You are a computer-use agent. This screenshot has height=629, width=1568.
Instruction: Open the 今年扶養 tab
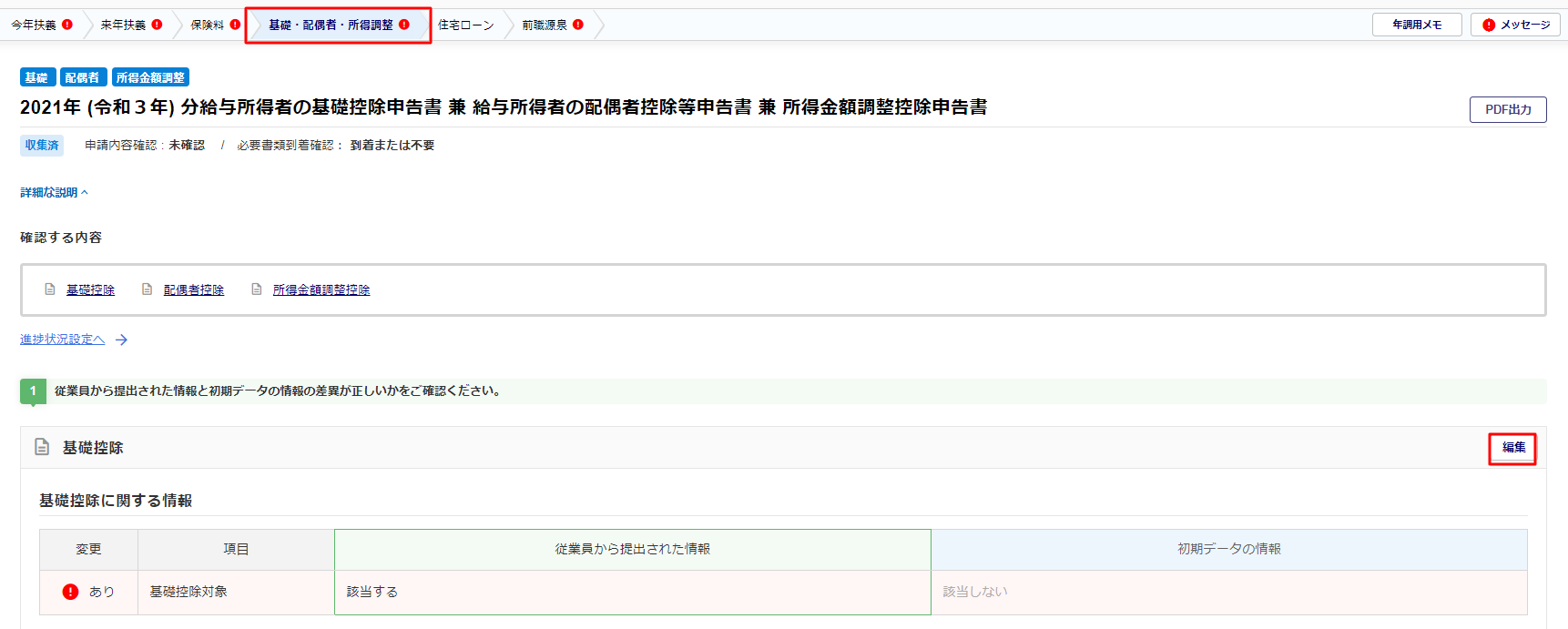(34, 25)
